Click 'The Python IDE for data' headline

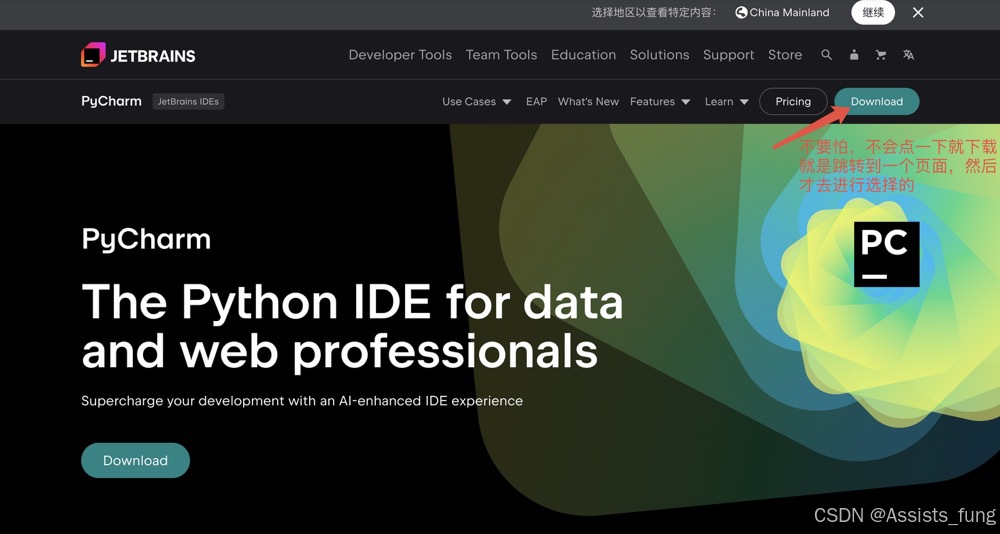352,302
